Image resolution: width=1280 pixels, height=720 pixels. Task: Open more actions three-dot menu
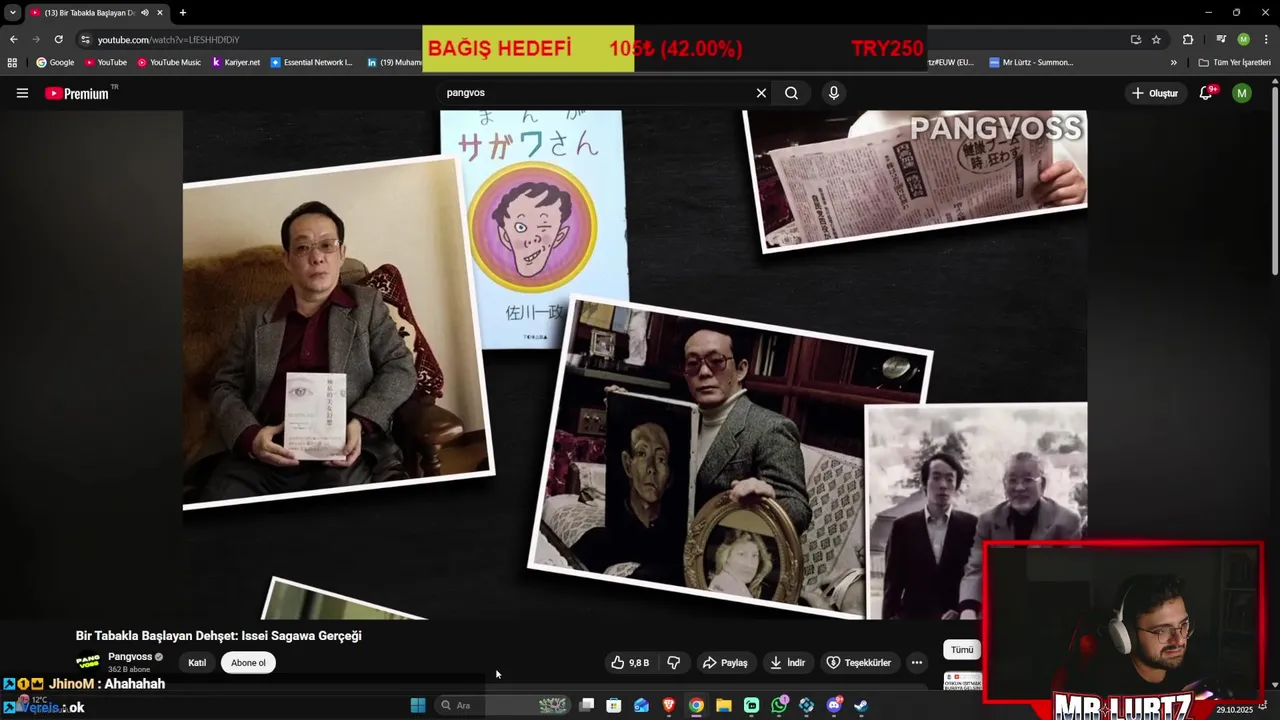coord(916,663)
